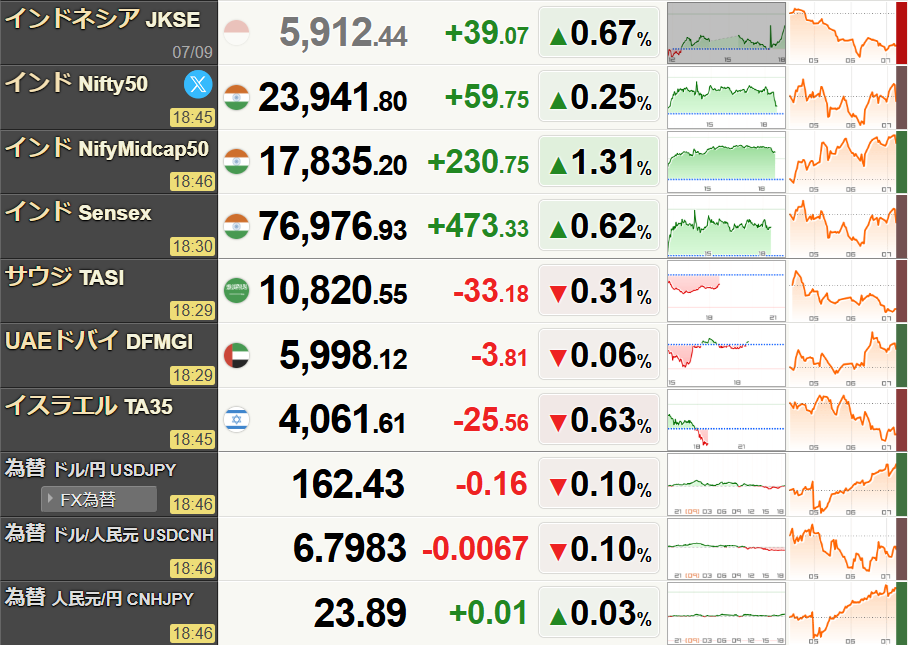Open the CNHJPY orange multi-day trend chart
Image resolution: width=908 pixels, height=645 pixels.
(842, 614)
